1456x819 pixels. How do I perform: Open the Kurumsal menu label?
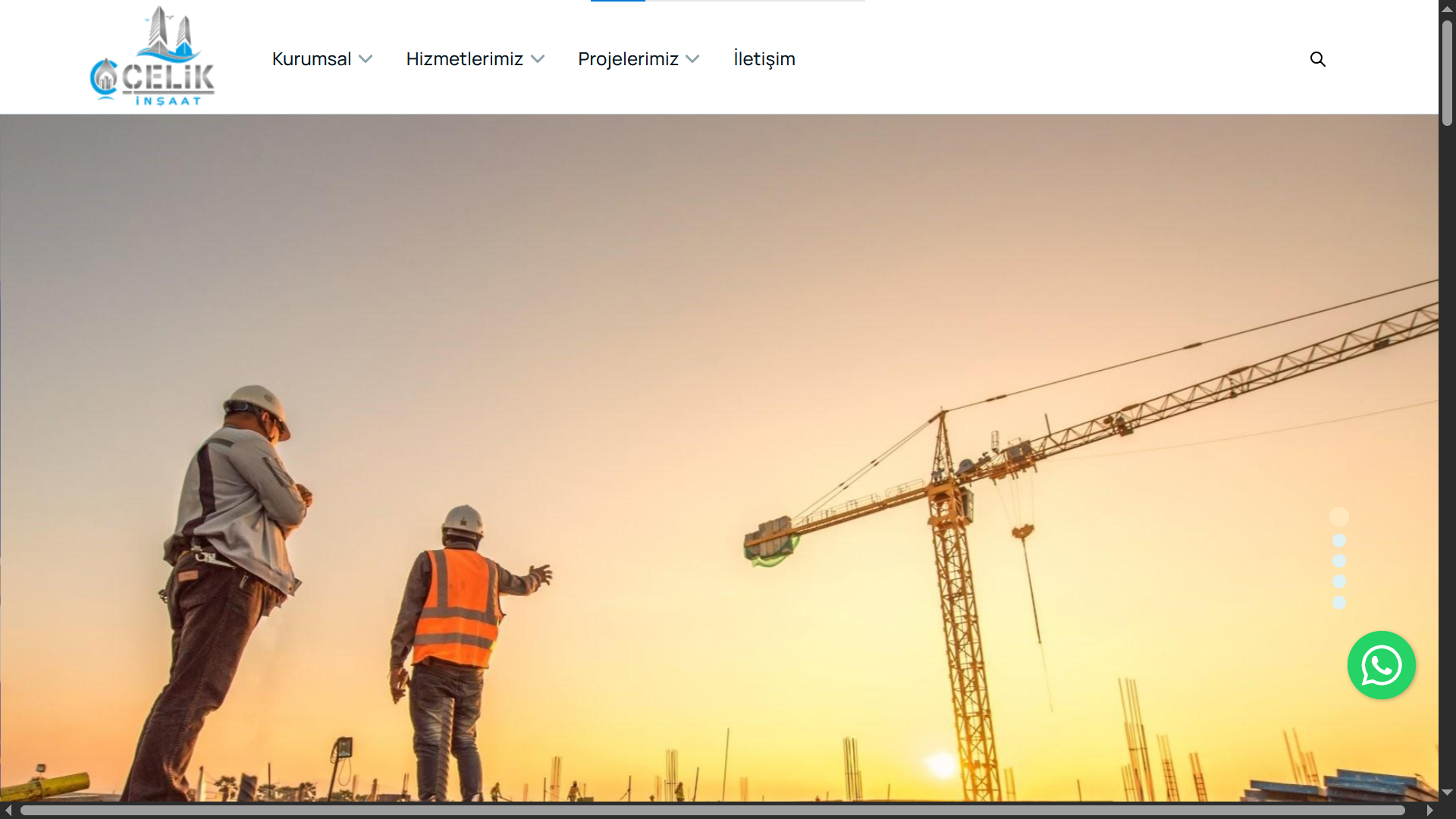[311, 59]
